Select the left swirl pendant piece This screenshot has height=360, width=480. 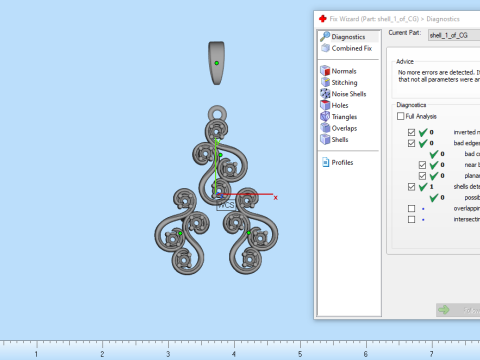[x=182, y=231]
